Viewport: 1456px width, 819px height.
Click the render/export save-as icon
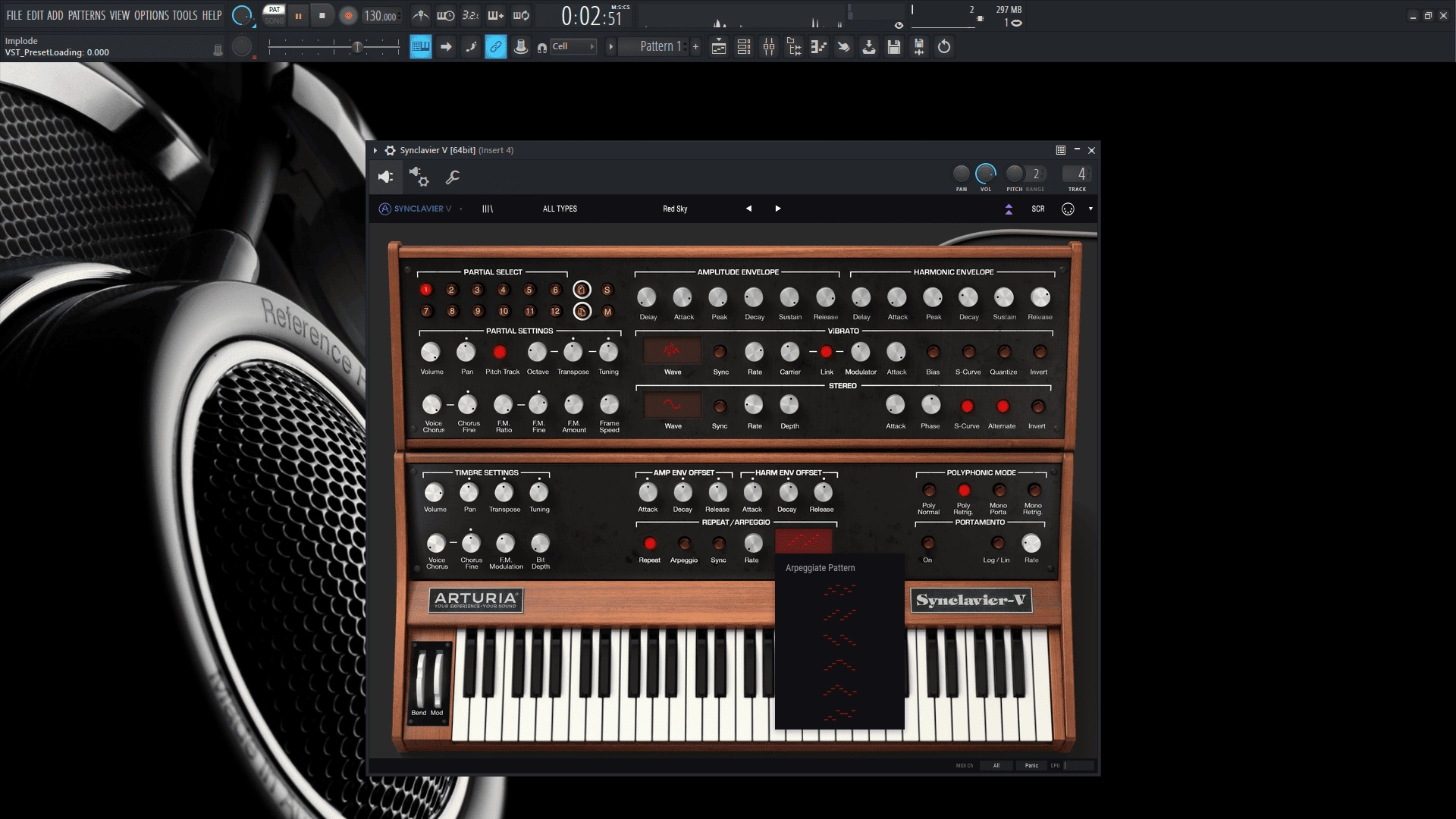click(919, 47)
